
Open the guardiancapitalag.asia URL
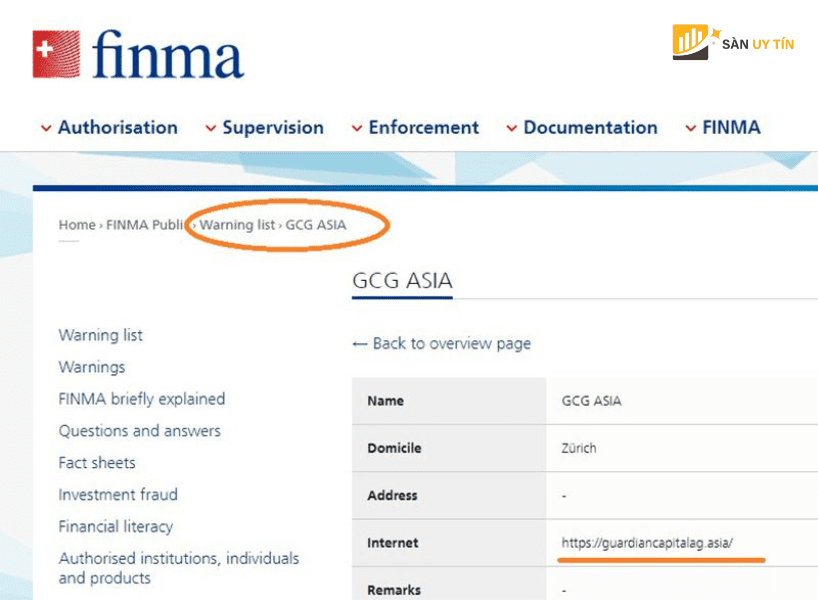pyautogui.click(x=647, y=543)
